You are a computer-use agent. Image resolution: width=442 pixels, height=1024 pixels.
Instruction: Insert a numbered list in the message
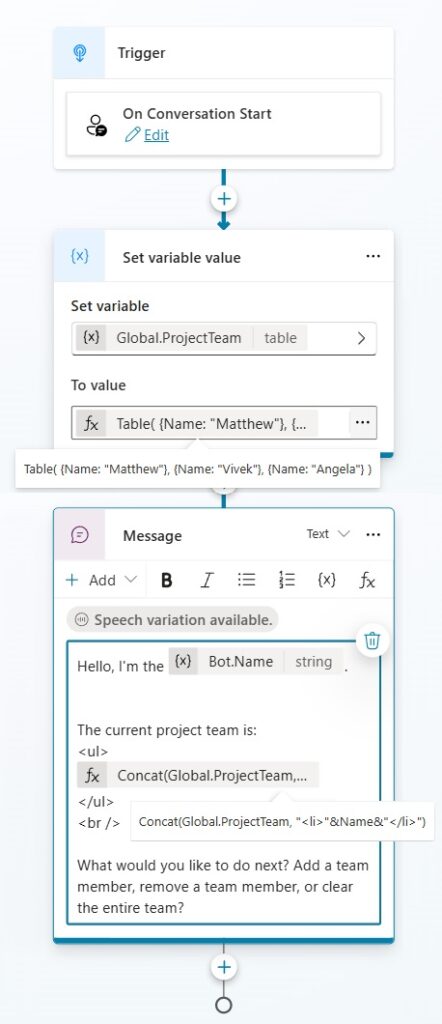click(x=287, y=580)
